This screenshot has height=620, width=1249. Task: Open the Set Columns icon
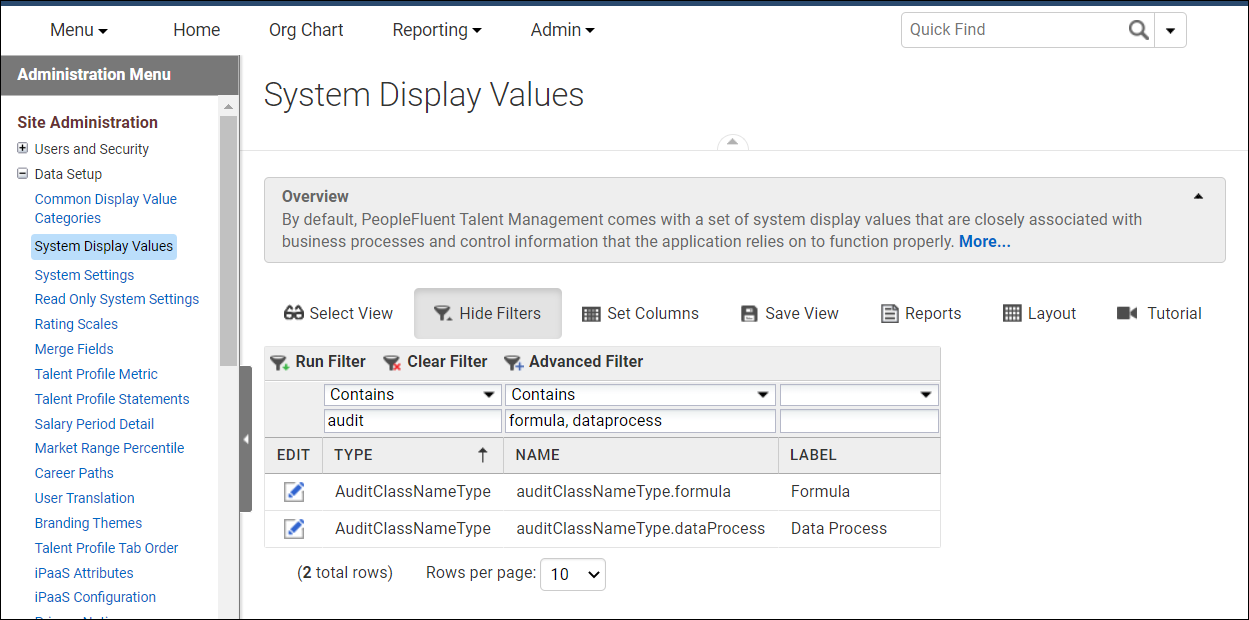[592, 313]
